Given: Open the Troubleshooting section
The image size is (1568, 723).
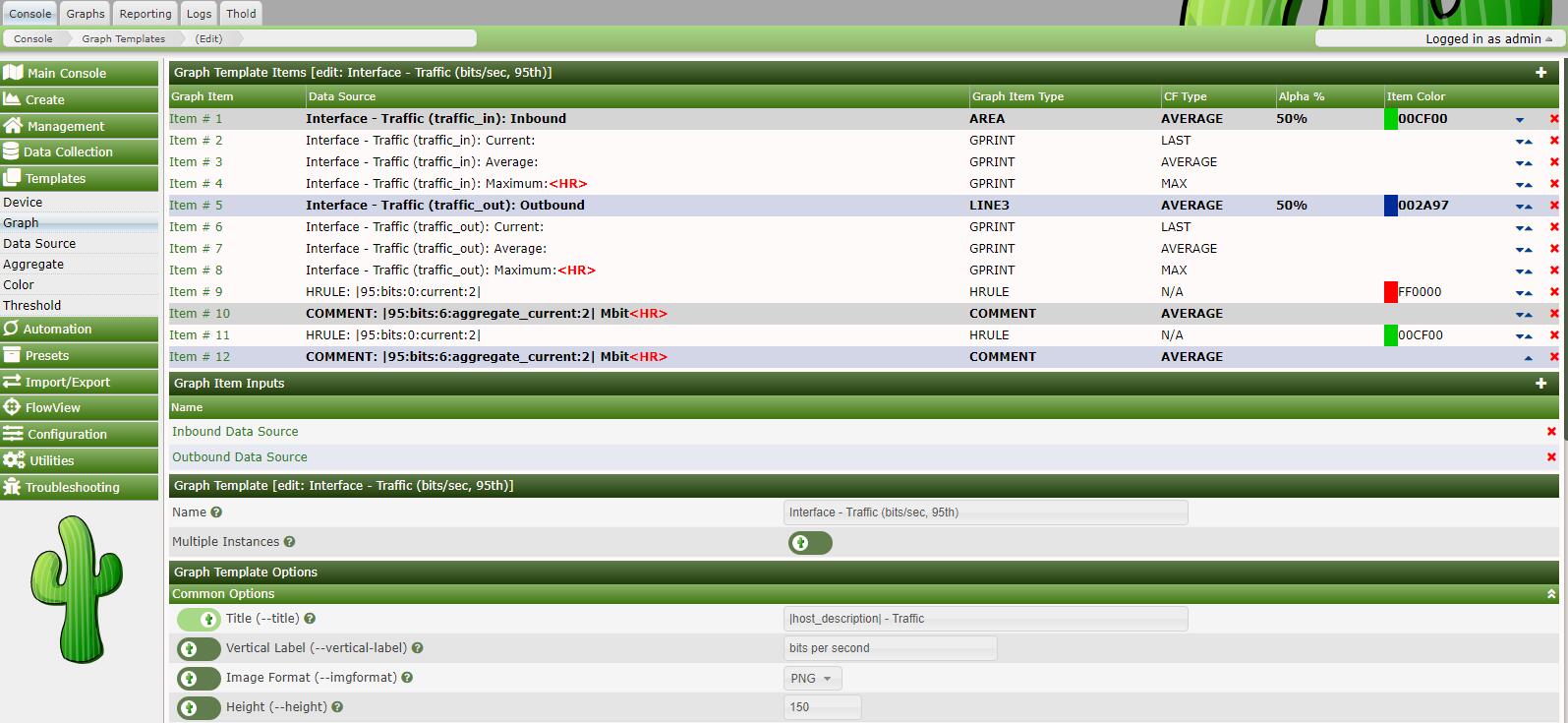Looking at the screenshot, I should pos(79,487).
